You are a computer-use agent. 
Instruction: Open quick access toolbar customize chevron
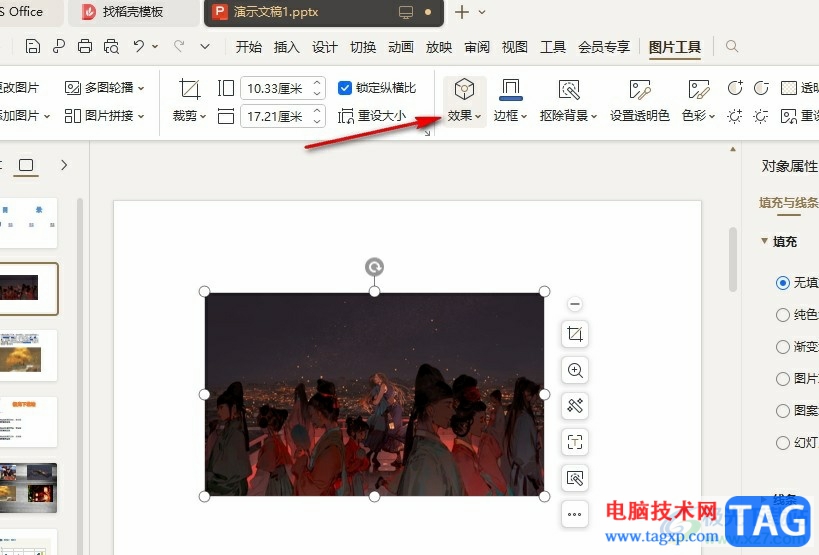click(x=205, y=46)
